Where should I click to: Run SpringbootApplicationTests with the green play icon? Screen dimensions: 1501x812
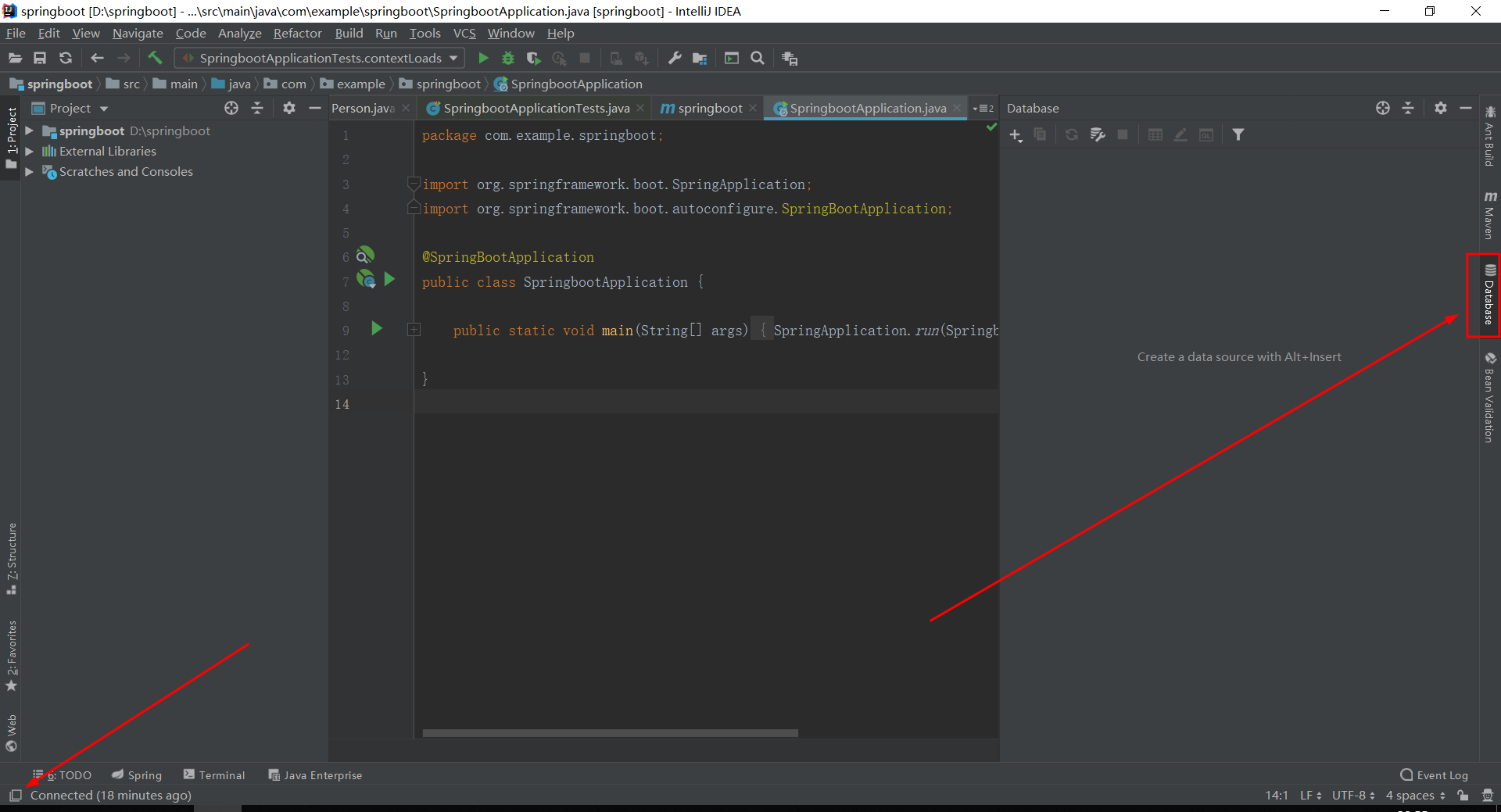[483, 58]
